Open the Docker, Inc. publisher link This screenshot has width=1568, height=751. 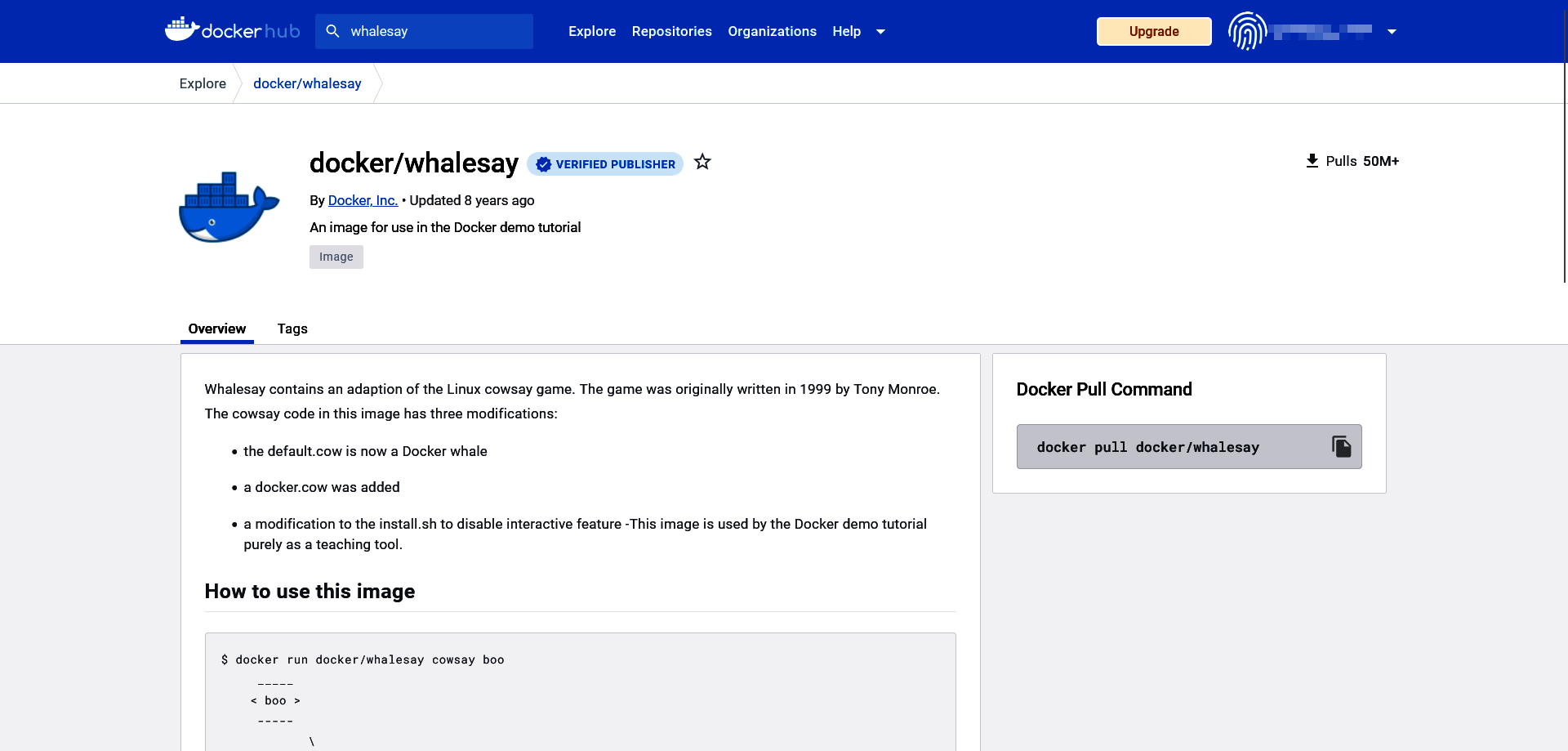(x=363, y=200)
